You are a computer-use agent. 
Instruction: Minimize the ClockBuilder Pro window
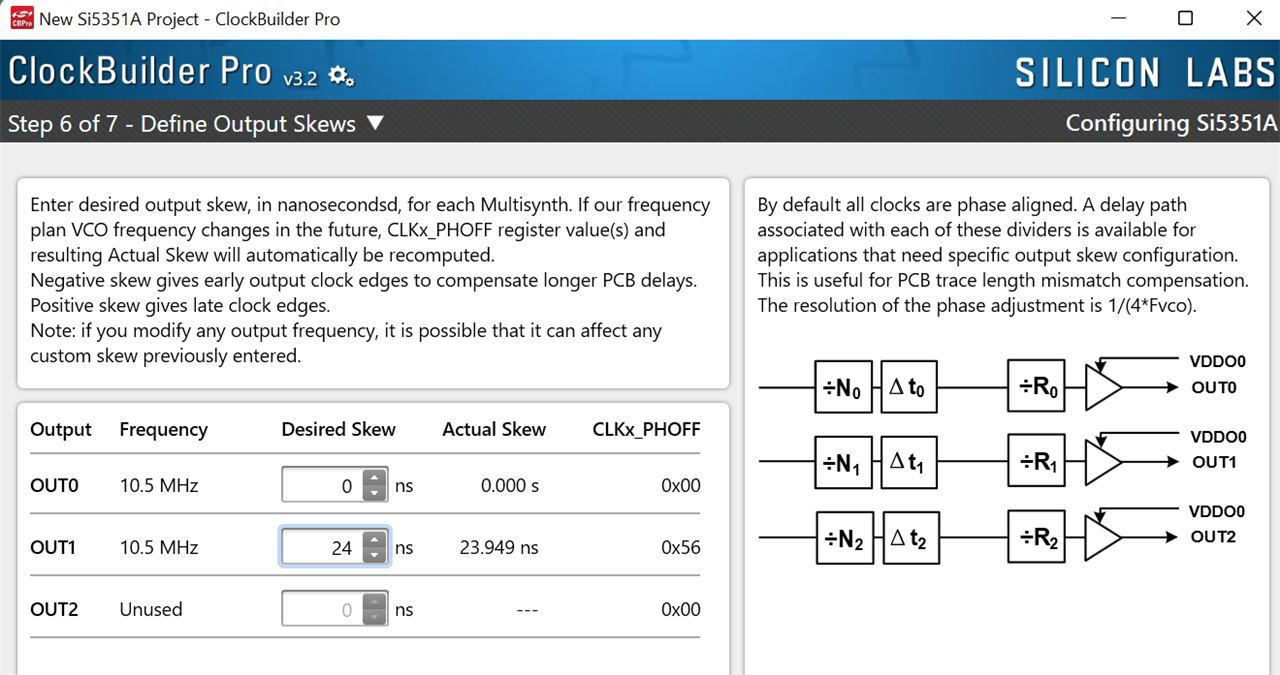1116,18
